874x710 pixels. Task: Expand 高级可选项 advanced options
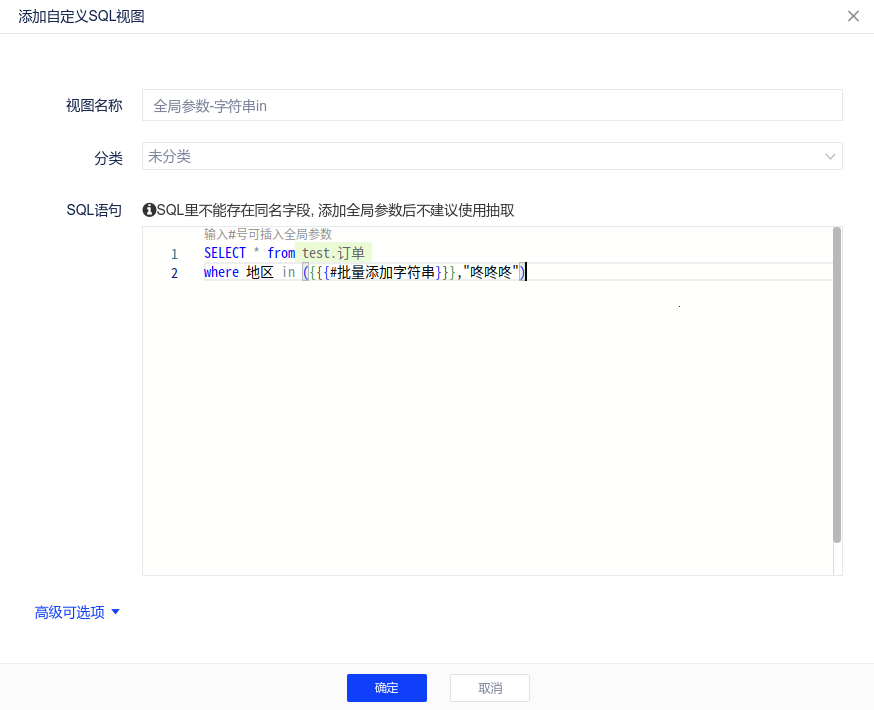[x=70, y=612]
